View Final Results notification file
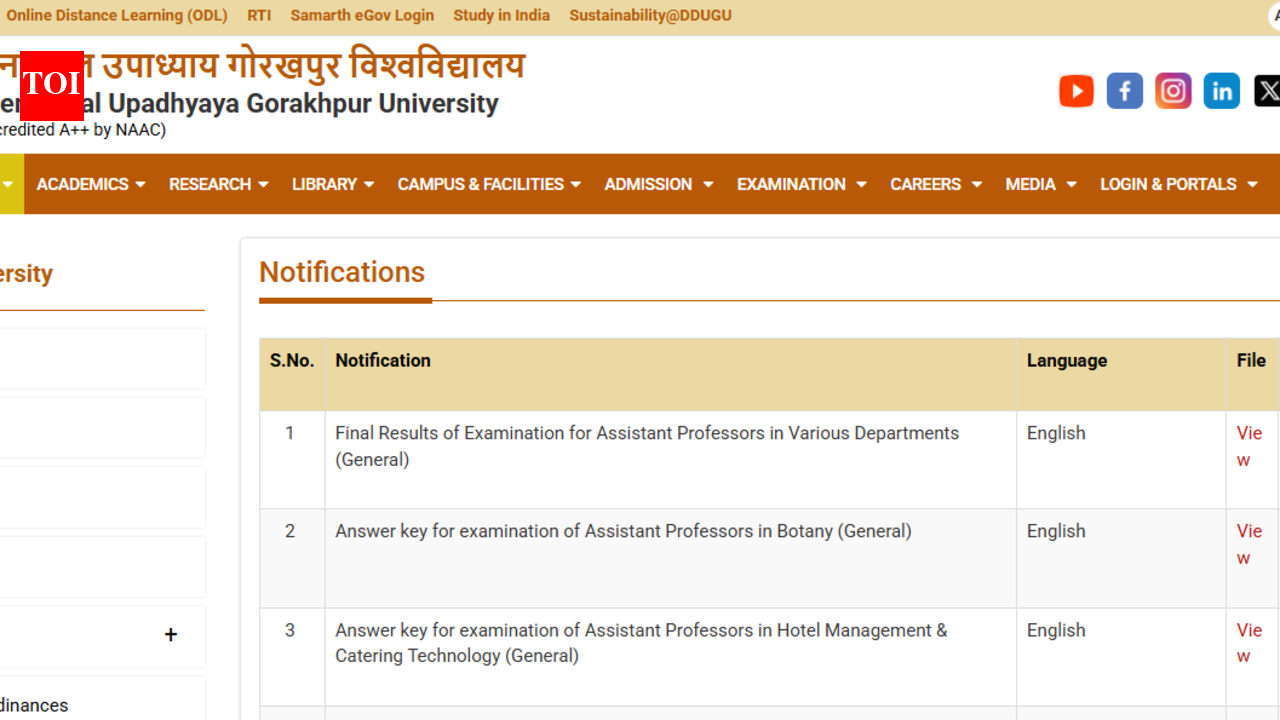Viewport: 1280px width, 720px height. [1249, 446]
